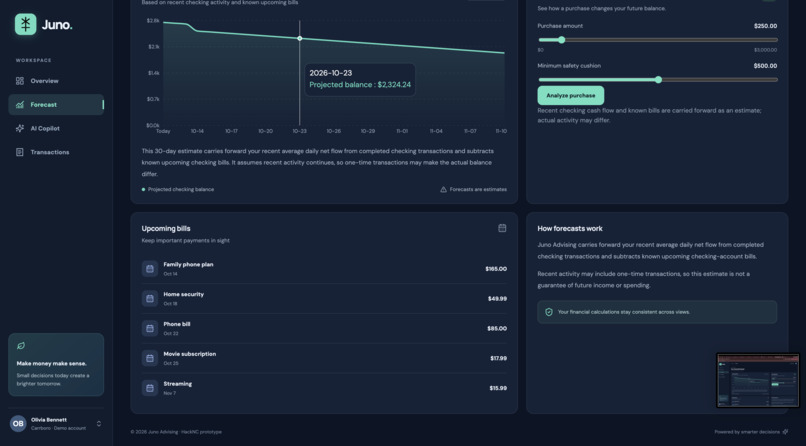806x446 pixels.
Task: Click the picture-in-picture preview thumbnail
Action: 758,380
